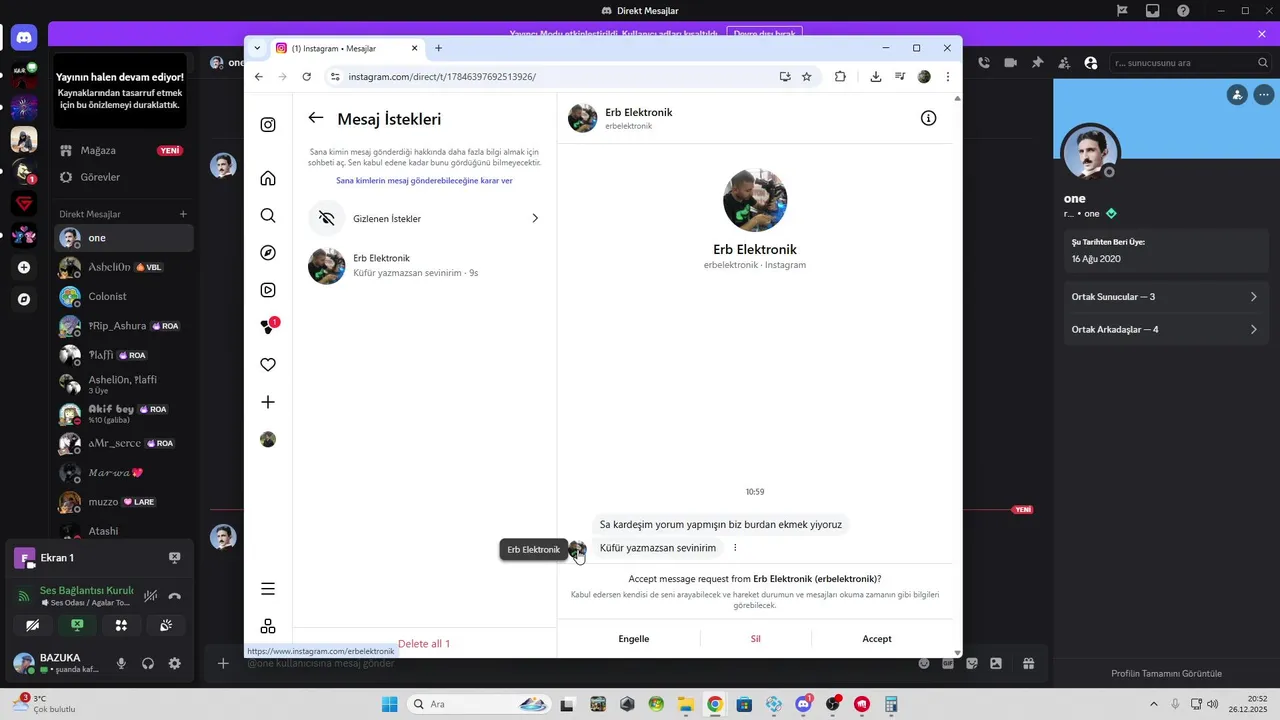This screenshot has width=1280, height=720.
Task: Open Instagram hamburger more menu
Action: coord(268,589)
